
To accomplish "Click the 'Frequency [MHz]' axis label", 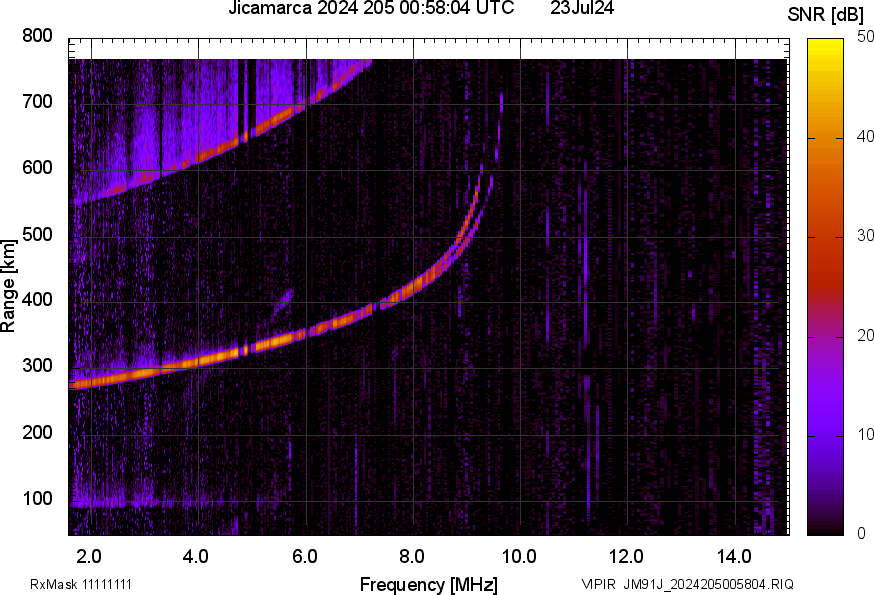I will (429, 585).
